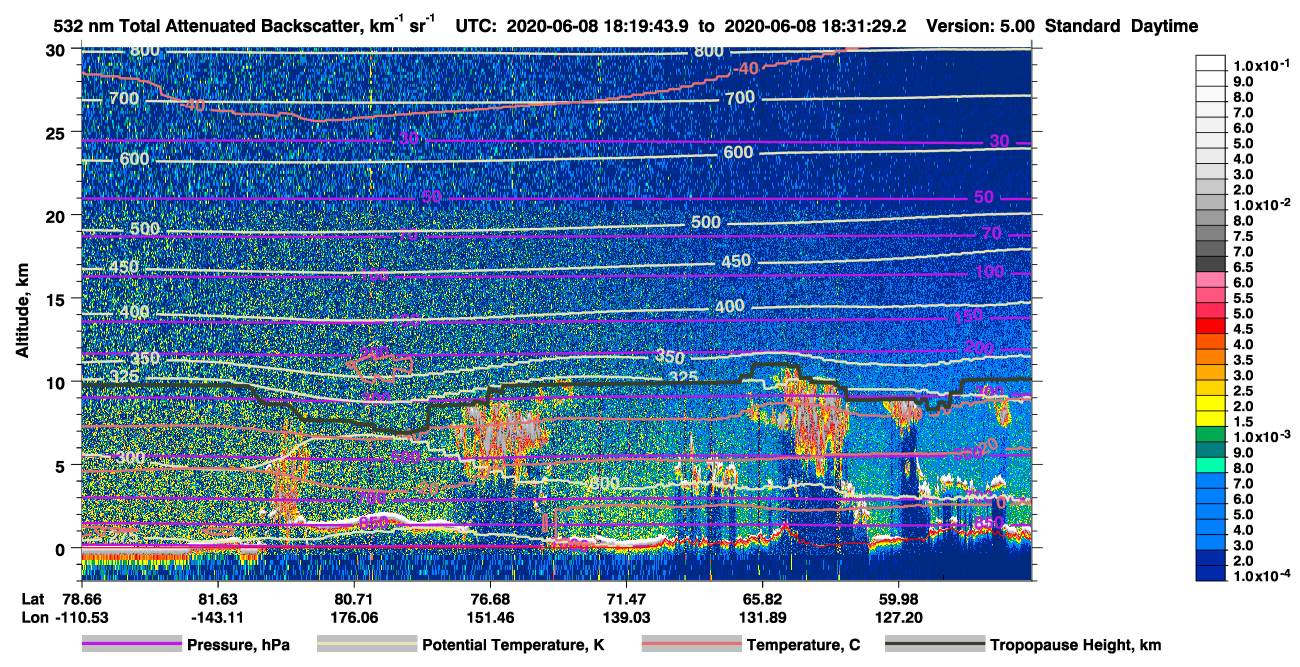The height and width of the screenshot is (667, 1300).
Task: Click the 6.5 colorbar label
Action: 1243,266
